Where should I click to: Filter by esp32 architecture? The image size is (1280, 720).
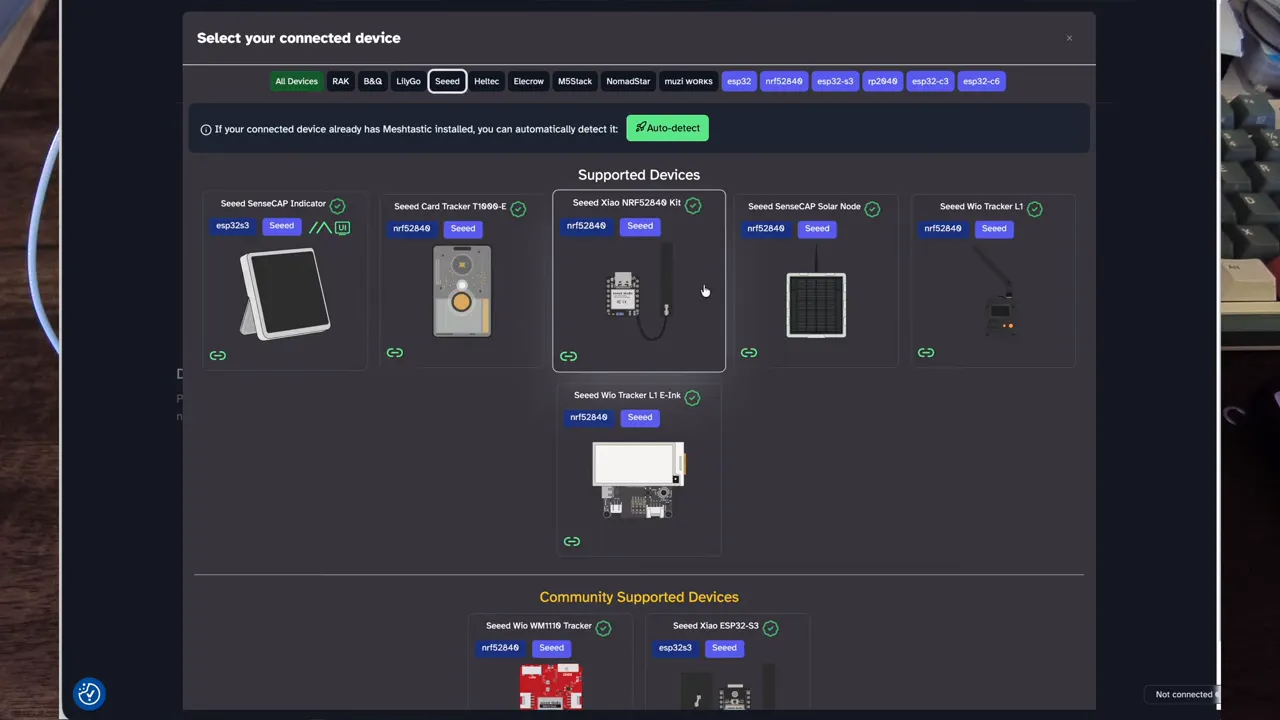point(739,81)
